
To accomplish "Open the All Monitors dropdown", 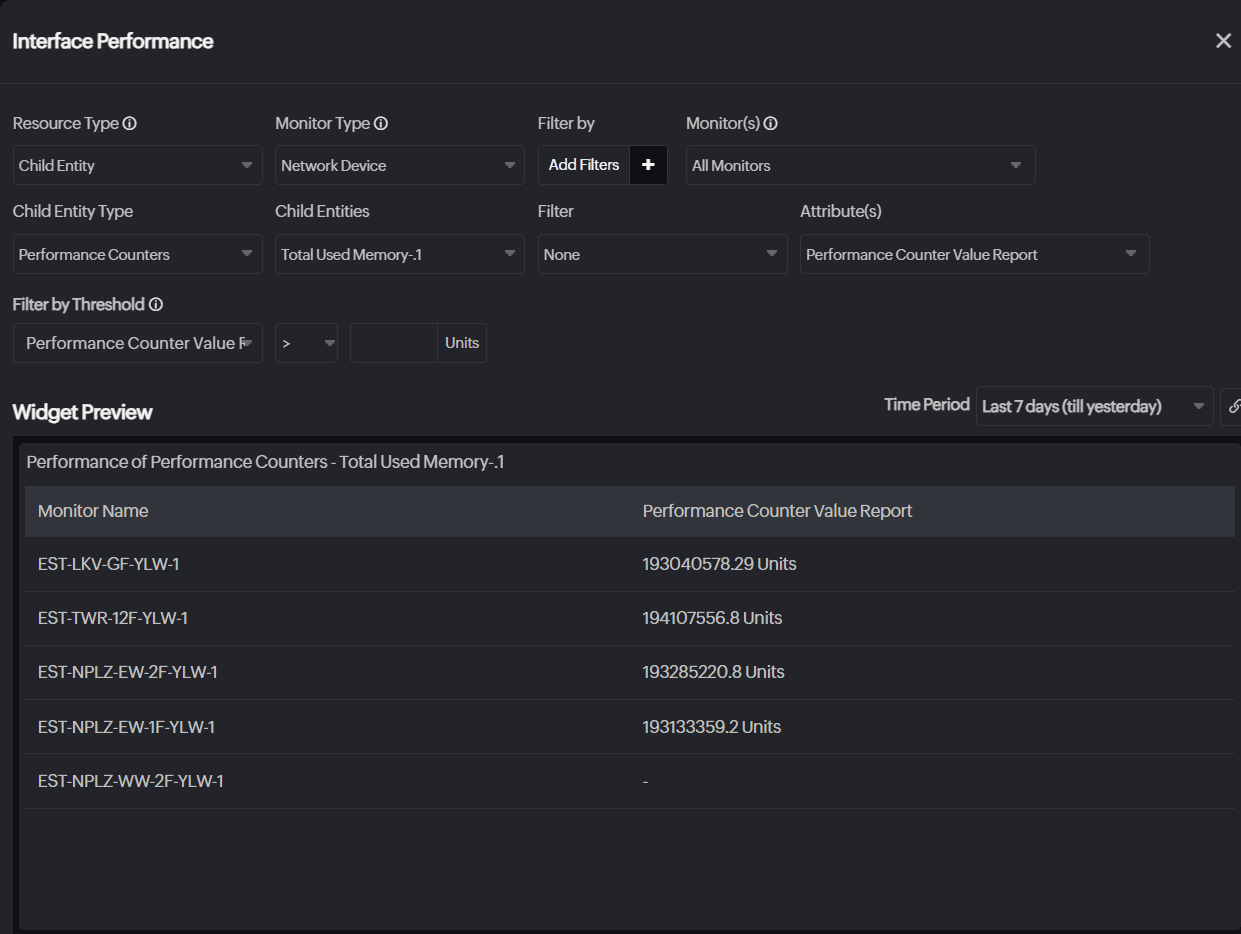I will pyautogui.click(x=860, y=166).
